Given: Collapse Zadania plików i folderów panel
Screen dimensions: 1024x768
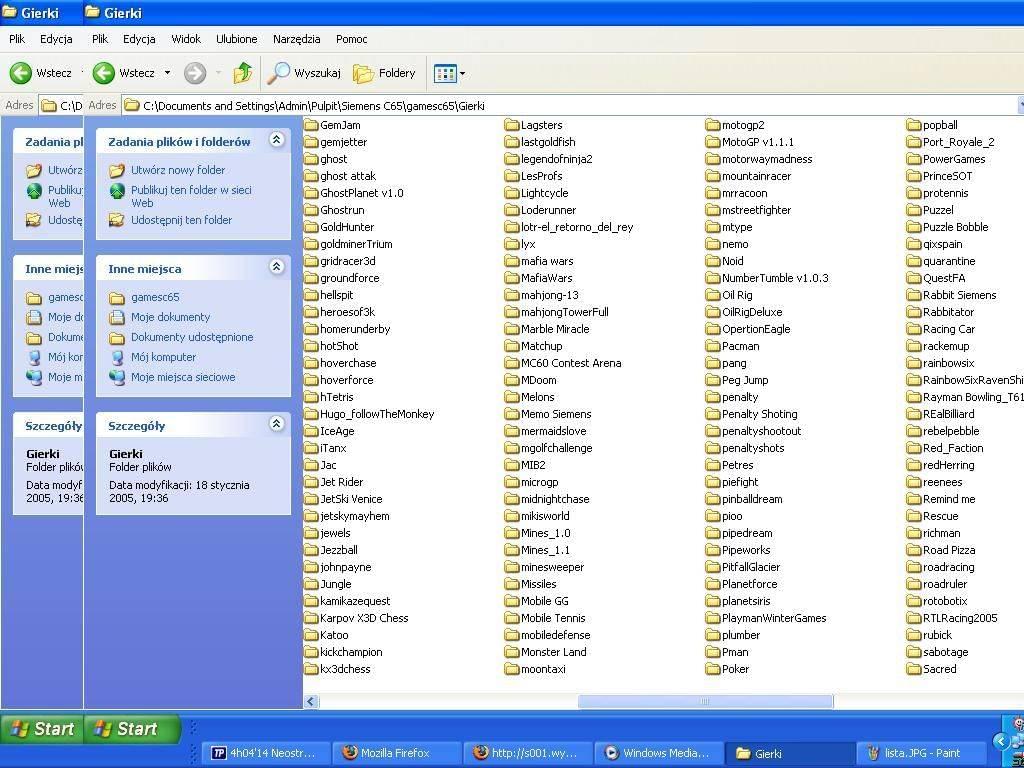Looking at the screenshot, I should (x=277, y=140).
